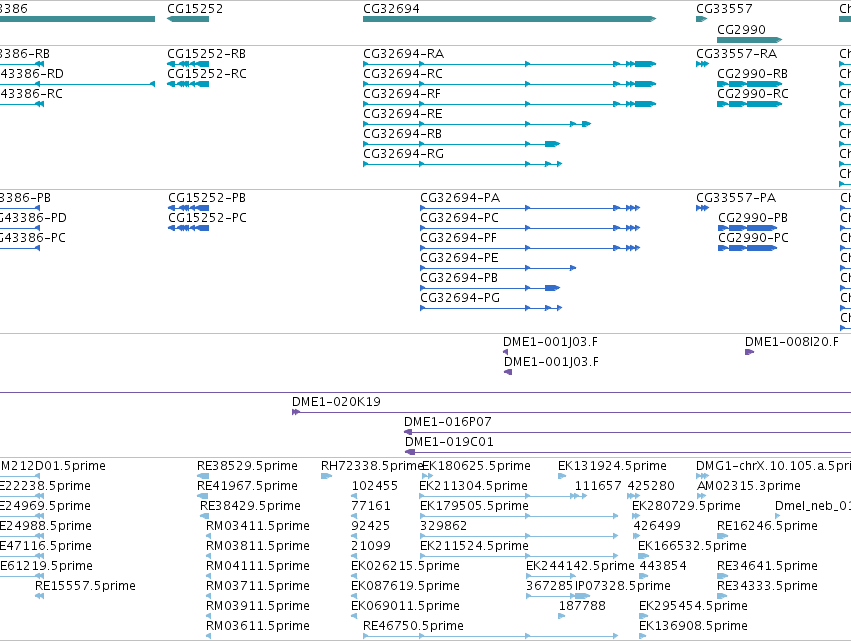
Task: Select feature labeled 102455
Action: click(374, 486)
